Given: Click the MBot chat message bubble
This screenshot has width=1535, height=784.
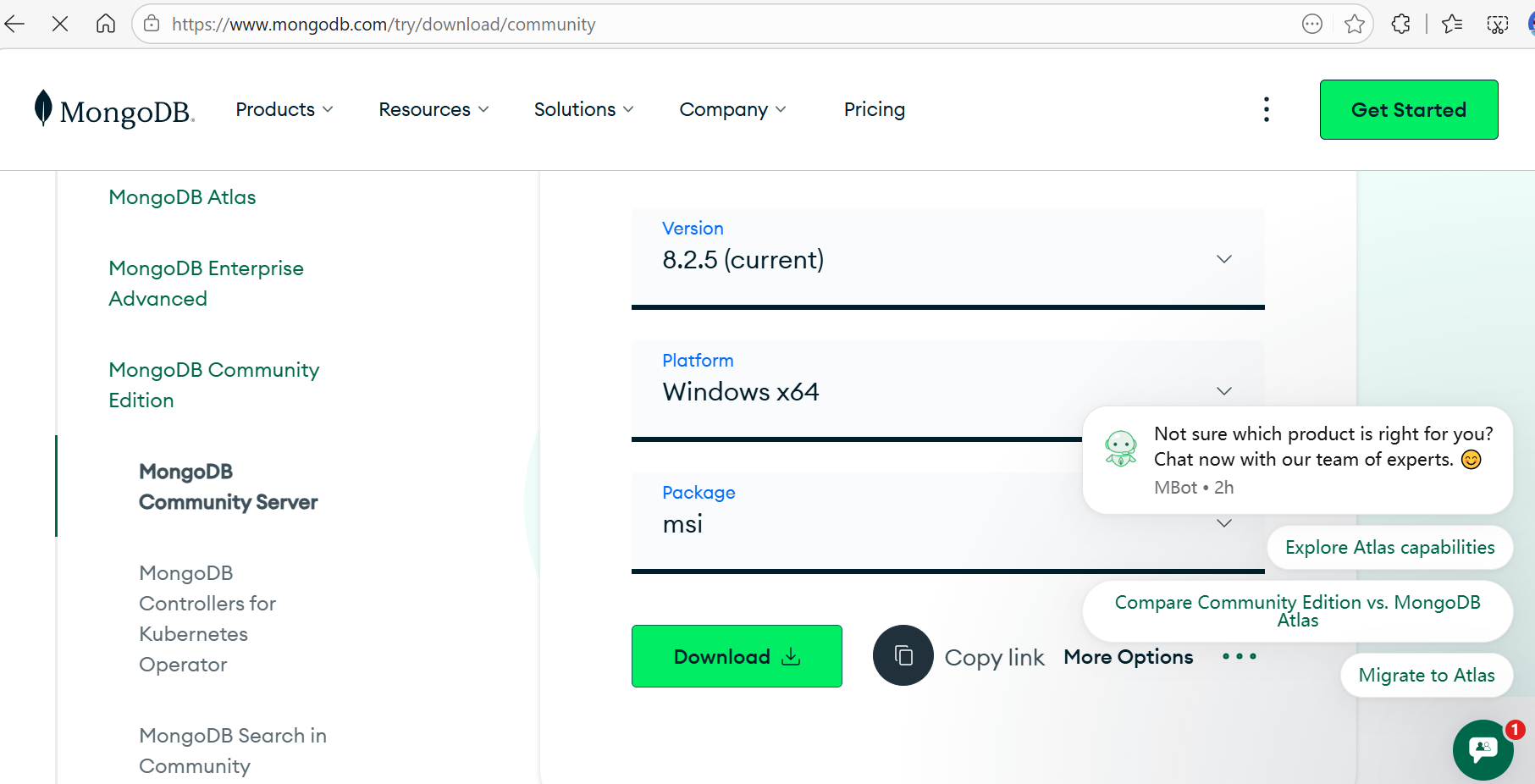Looking at the screenshot, I should [x=1298, y=460].
